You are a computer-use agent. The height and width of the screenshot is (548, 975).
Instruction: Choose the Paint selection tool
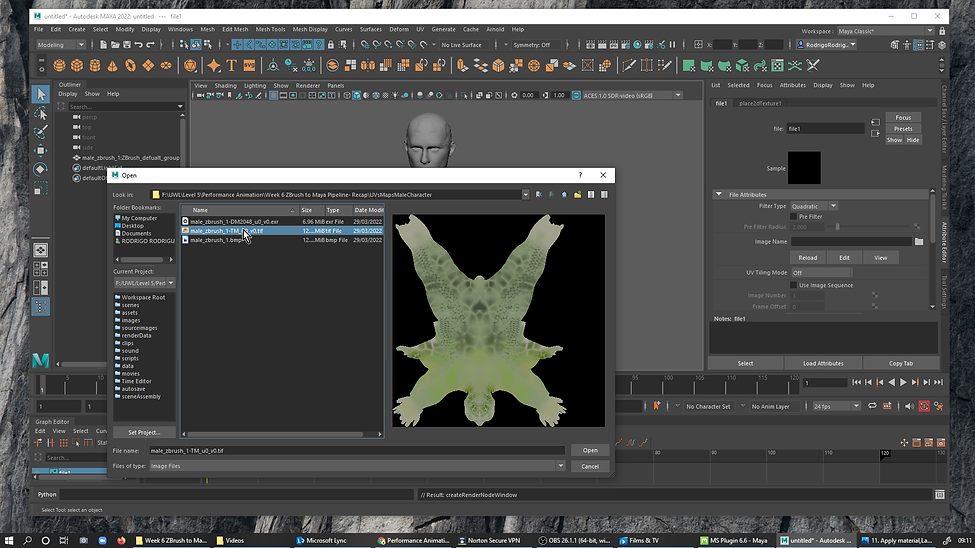41,132
